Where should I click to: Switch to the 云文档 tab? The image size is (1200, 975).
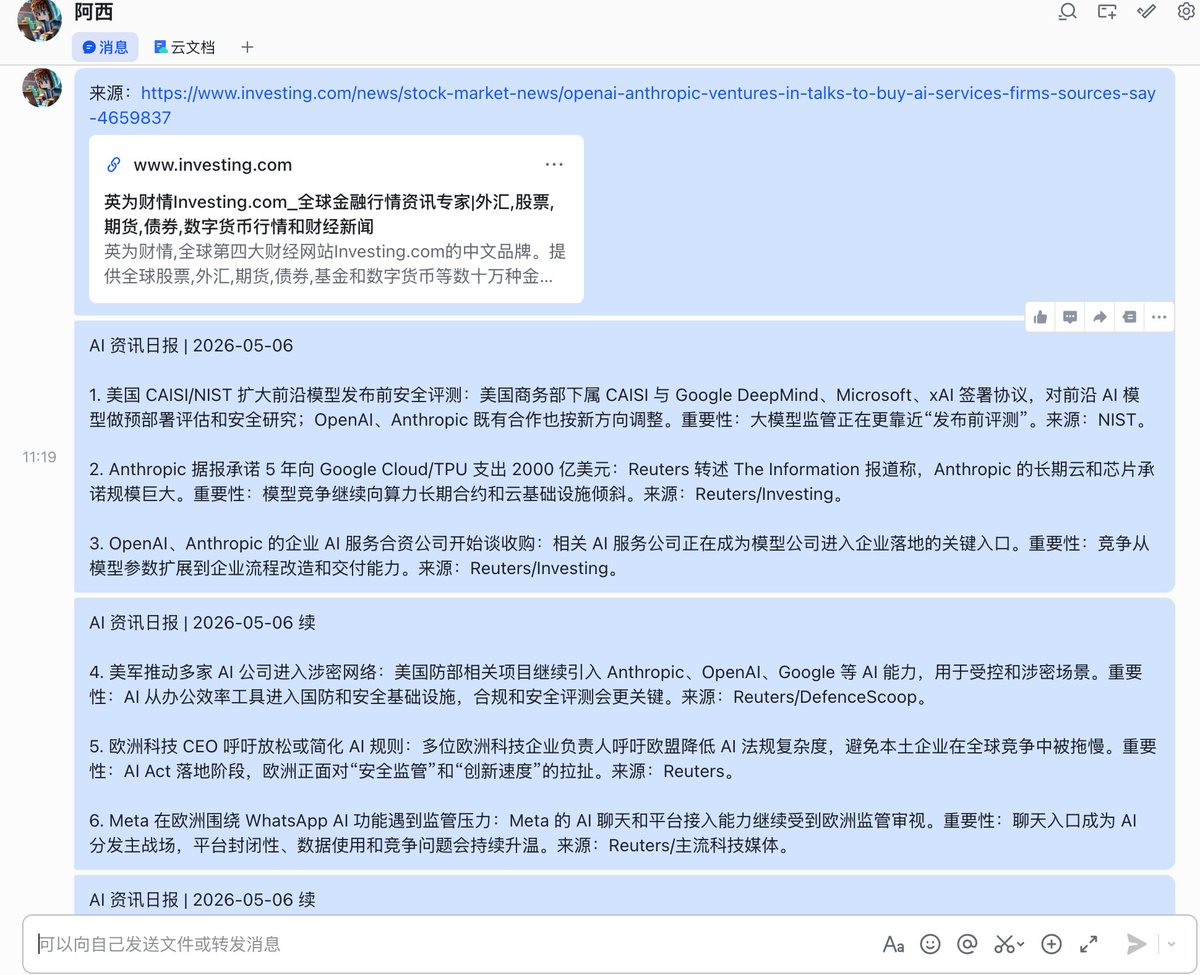184,46
